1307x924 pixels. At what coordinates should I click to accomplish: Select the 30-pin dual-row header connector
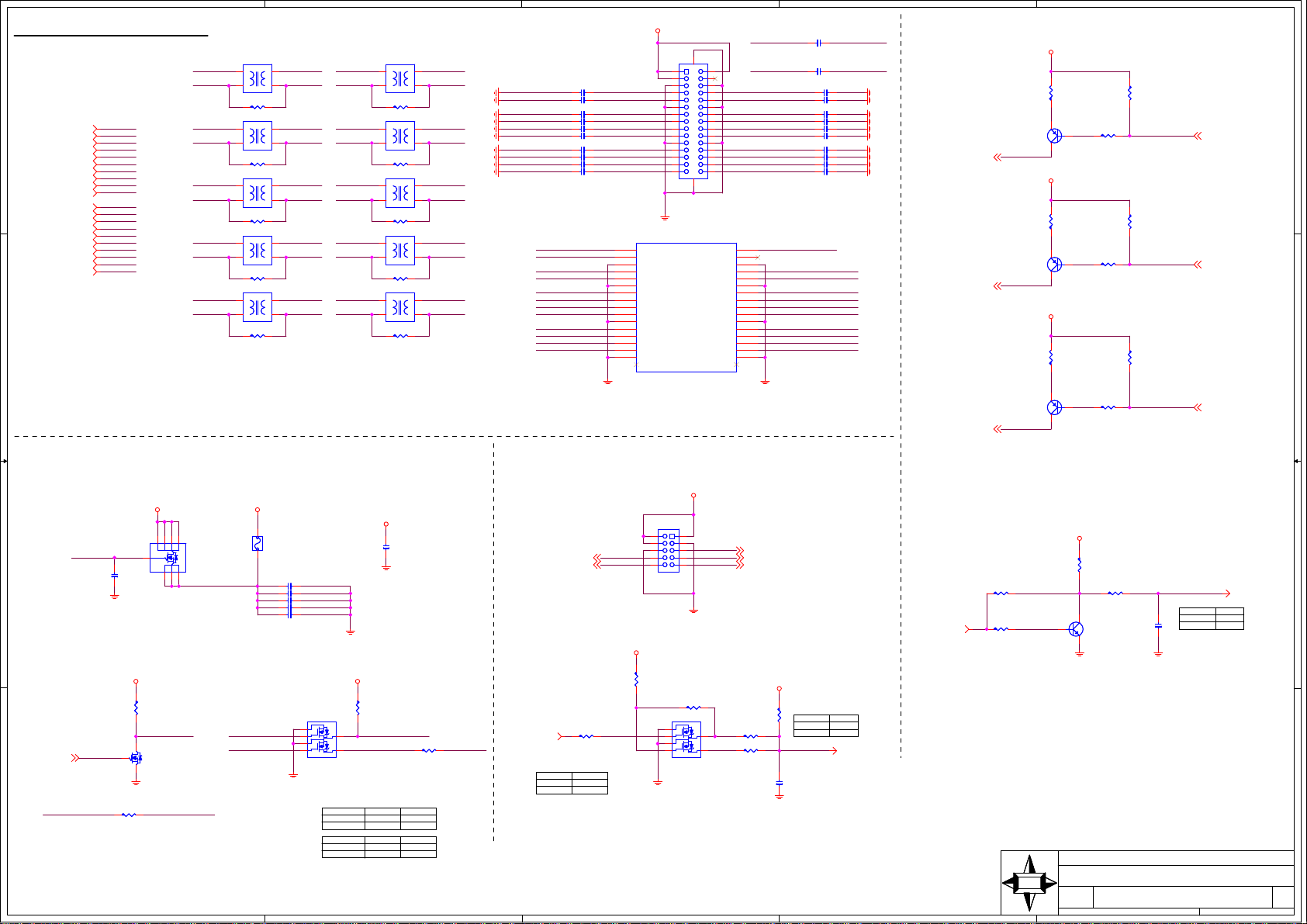693,121
